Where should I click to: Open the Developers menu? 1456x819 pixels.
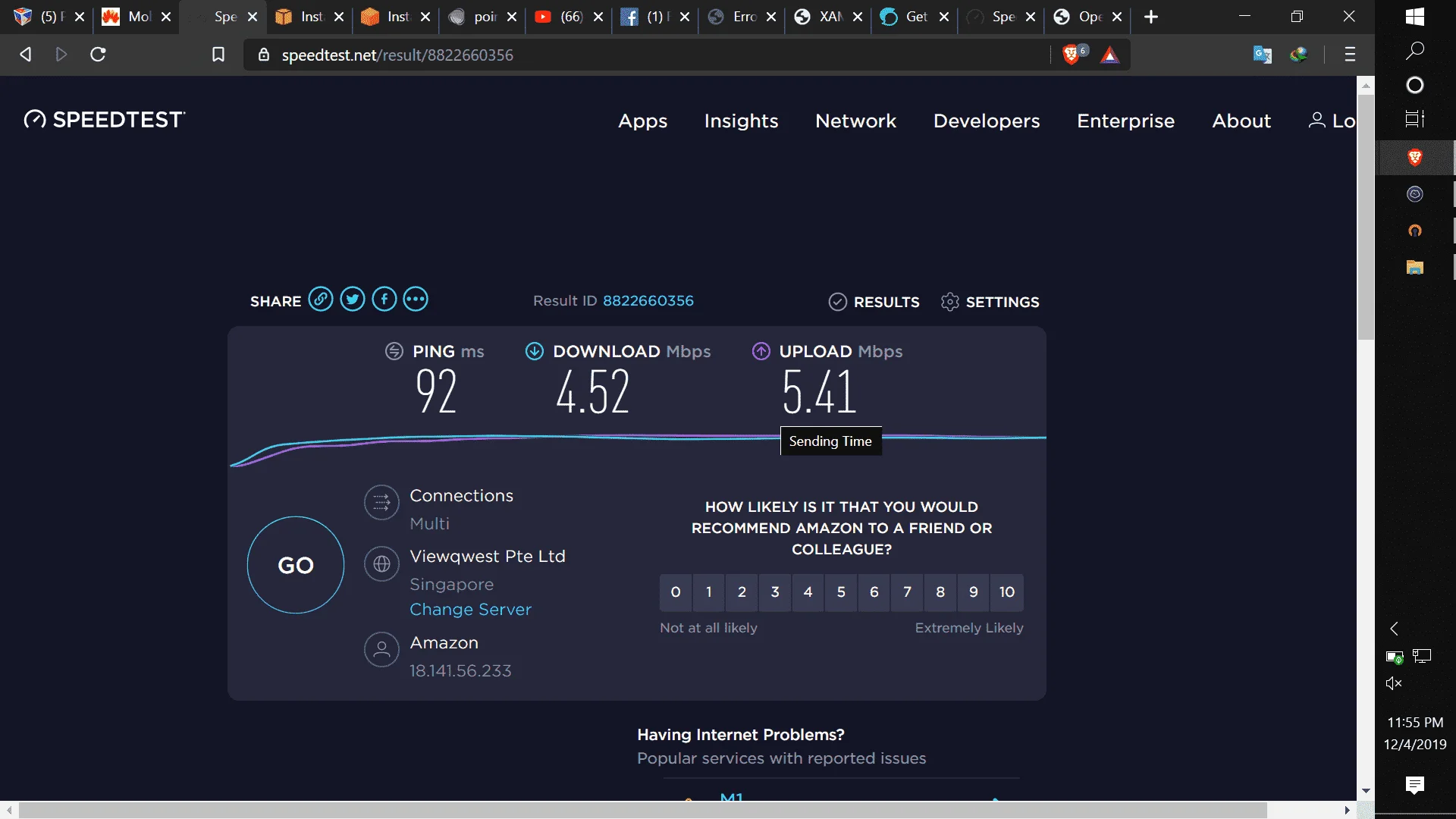tap(987, 121)
